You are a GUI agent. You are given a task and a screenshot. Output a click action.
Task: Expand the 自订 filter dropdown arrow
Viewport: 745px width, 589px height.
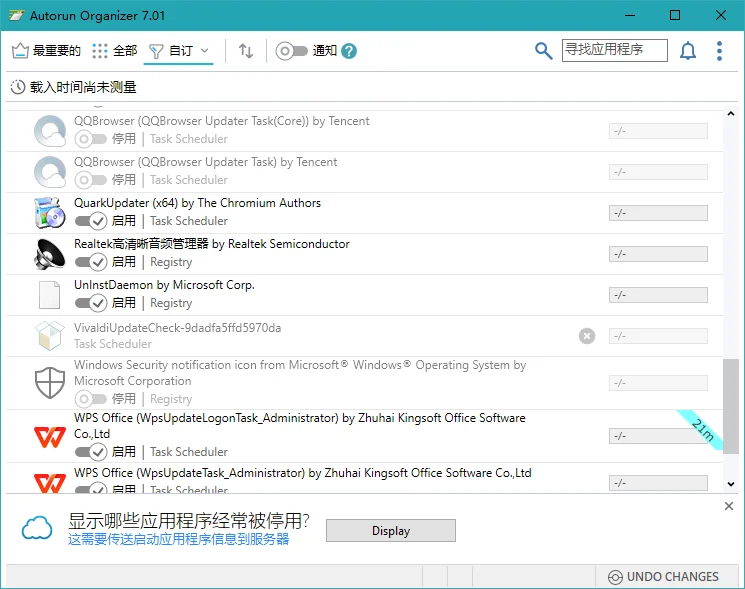[204, 50]
